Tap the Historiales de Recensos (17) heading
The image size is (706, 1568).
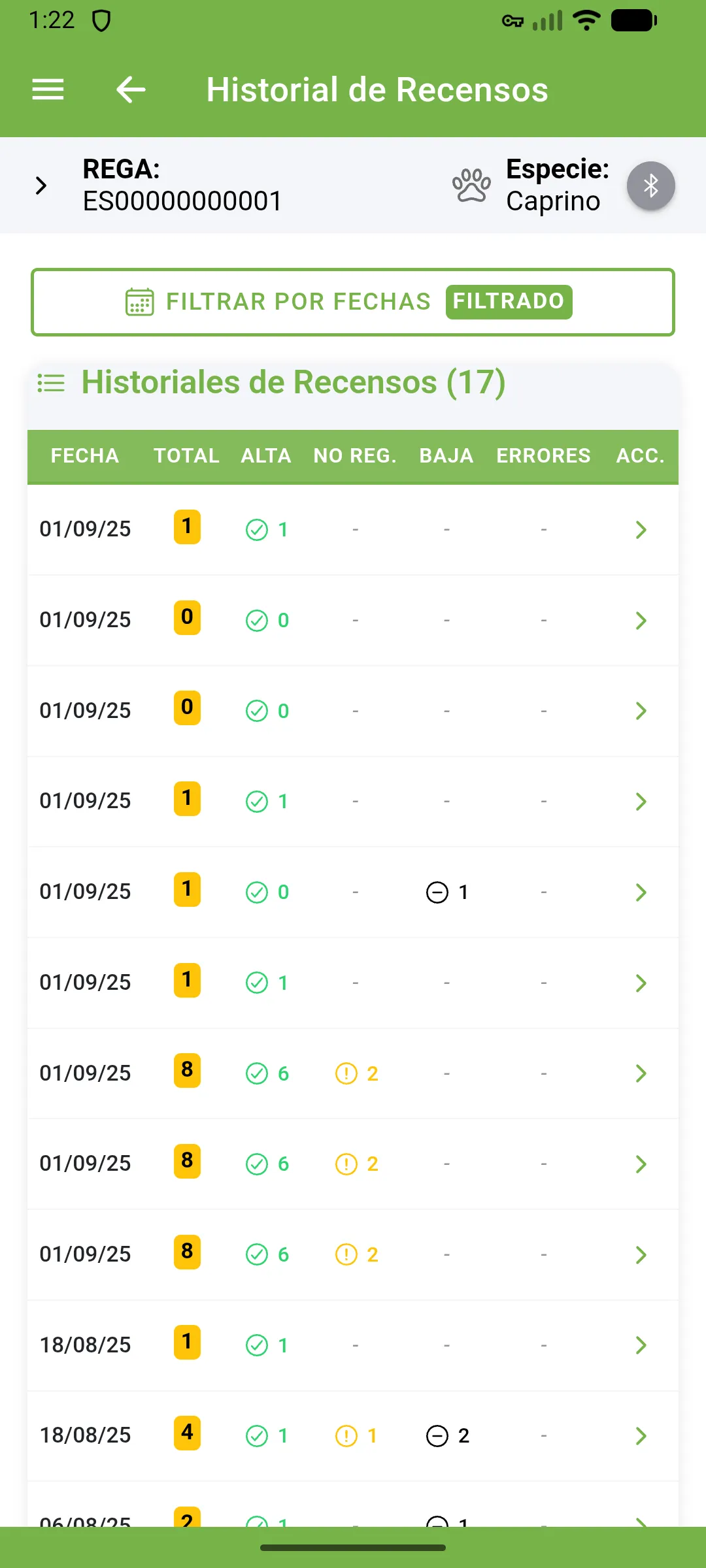tap(293, 383)
